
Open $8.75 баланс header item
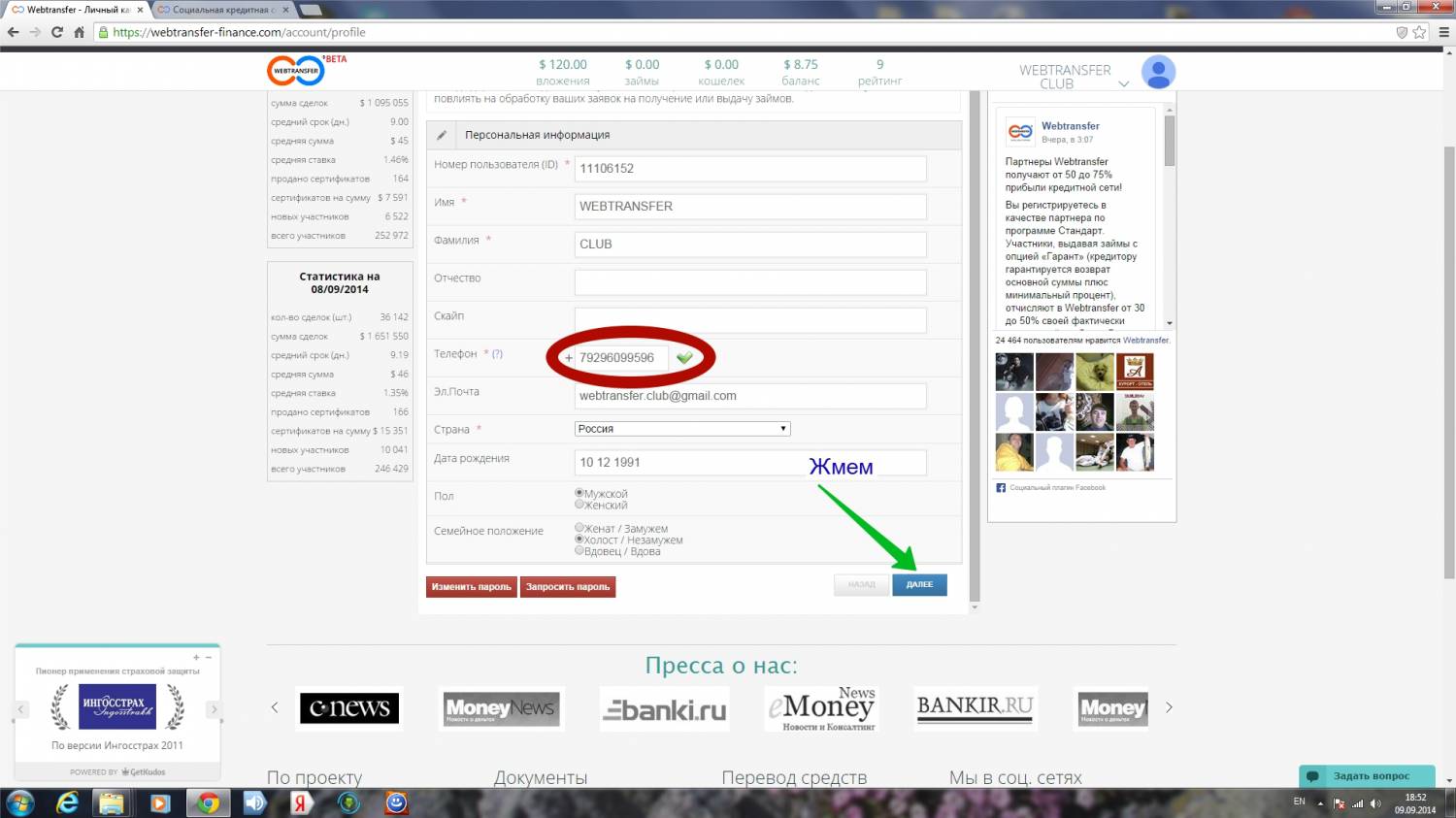801,72
